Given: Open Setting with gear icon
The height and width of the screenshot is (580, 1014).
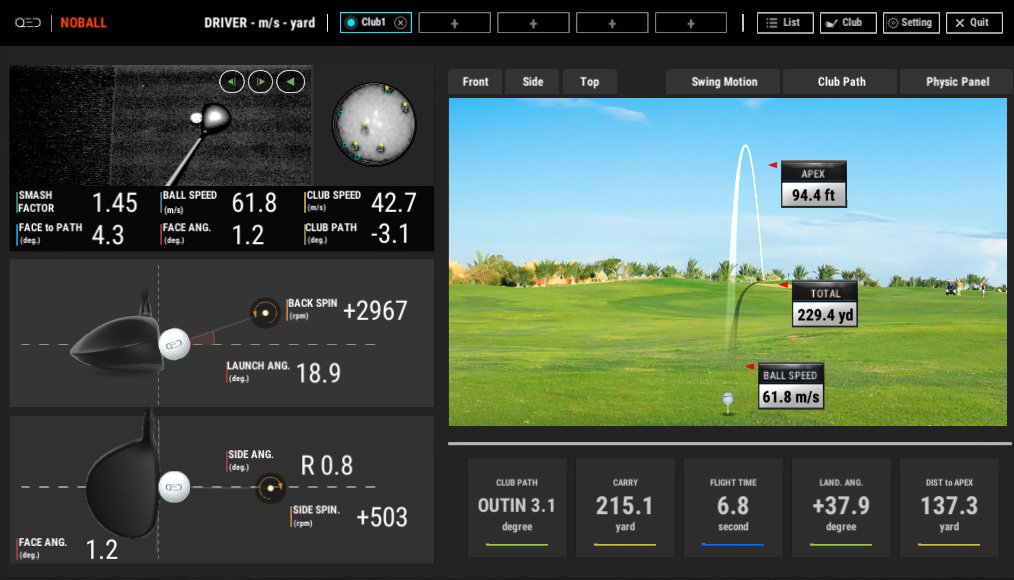Looking at the screenshot, I should coord(911,23).
